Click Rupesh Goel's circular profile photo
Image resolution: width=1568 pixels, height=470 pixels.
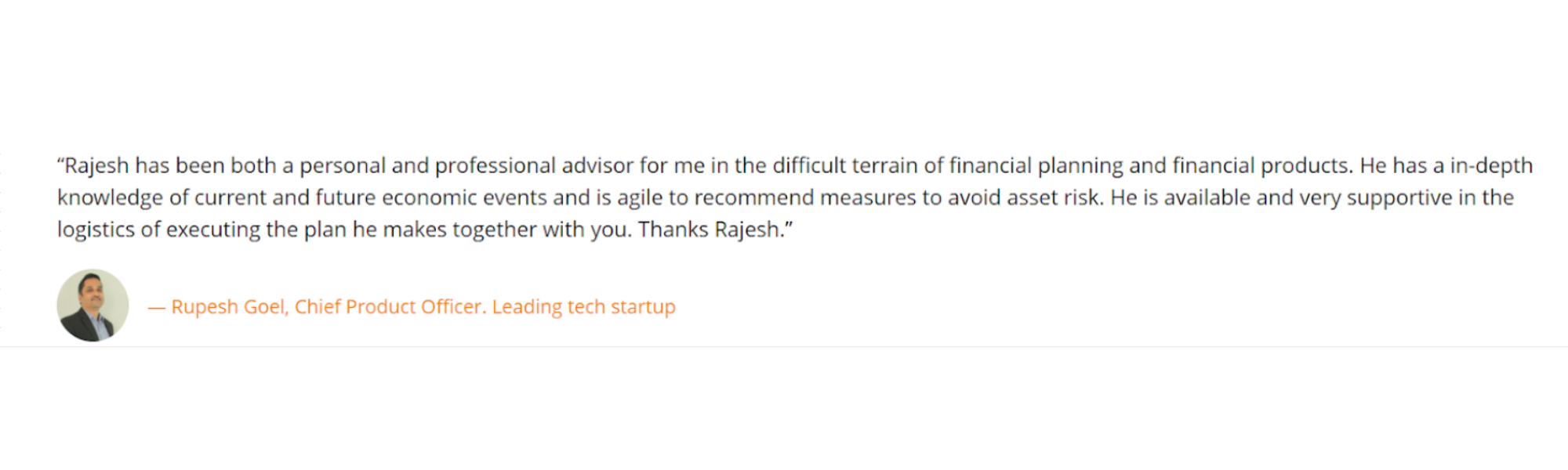pos(93,305)
